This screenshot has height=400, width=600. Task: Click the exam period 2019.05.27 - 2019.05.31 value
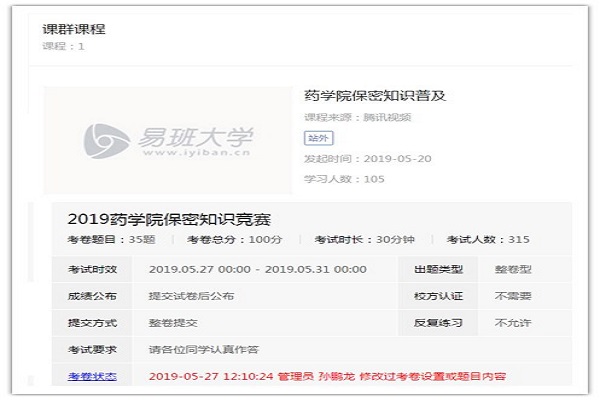(257, 269)
